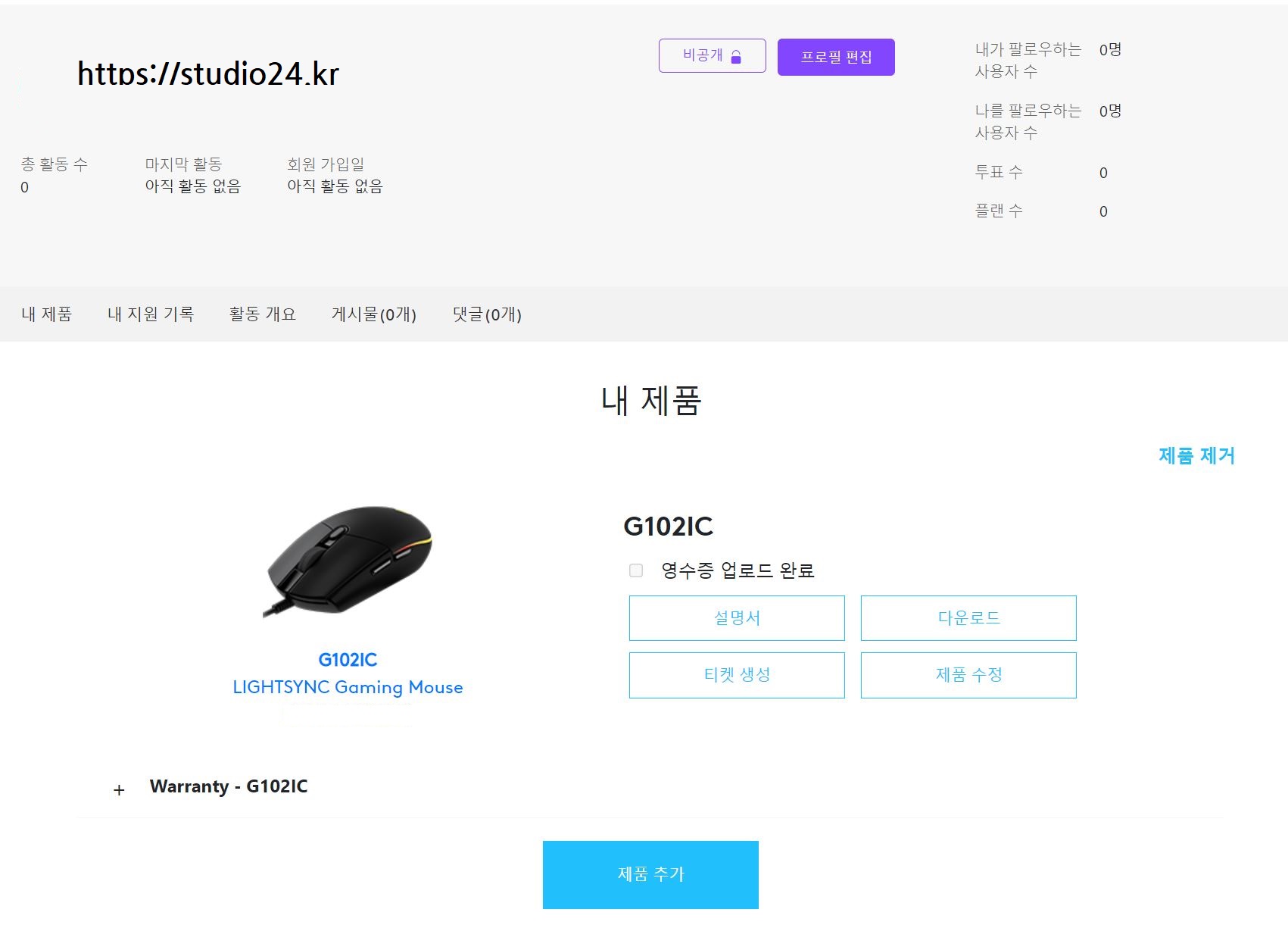1288x925 pixels.
Task: Click the 내 제품 page heading
Action: click(651, 400)
